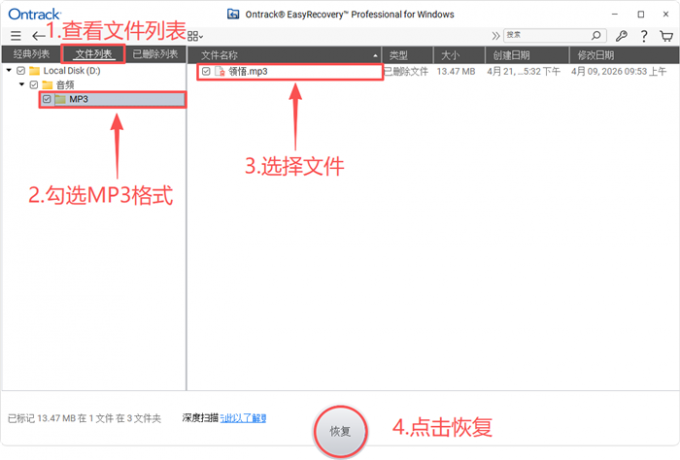Toggle the Local Disk (D:) checkbox
Image resolution: width=680 pixels, height=460 pixels.
pos(21,71)
